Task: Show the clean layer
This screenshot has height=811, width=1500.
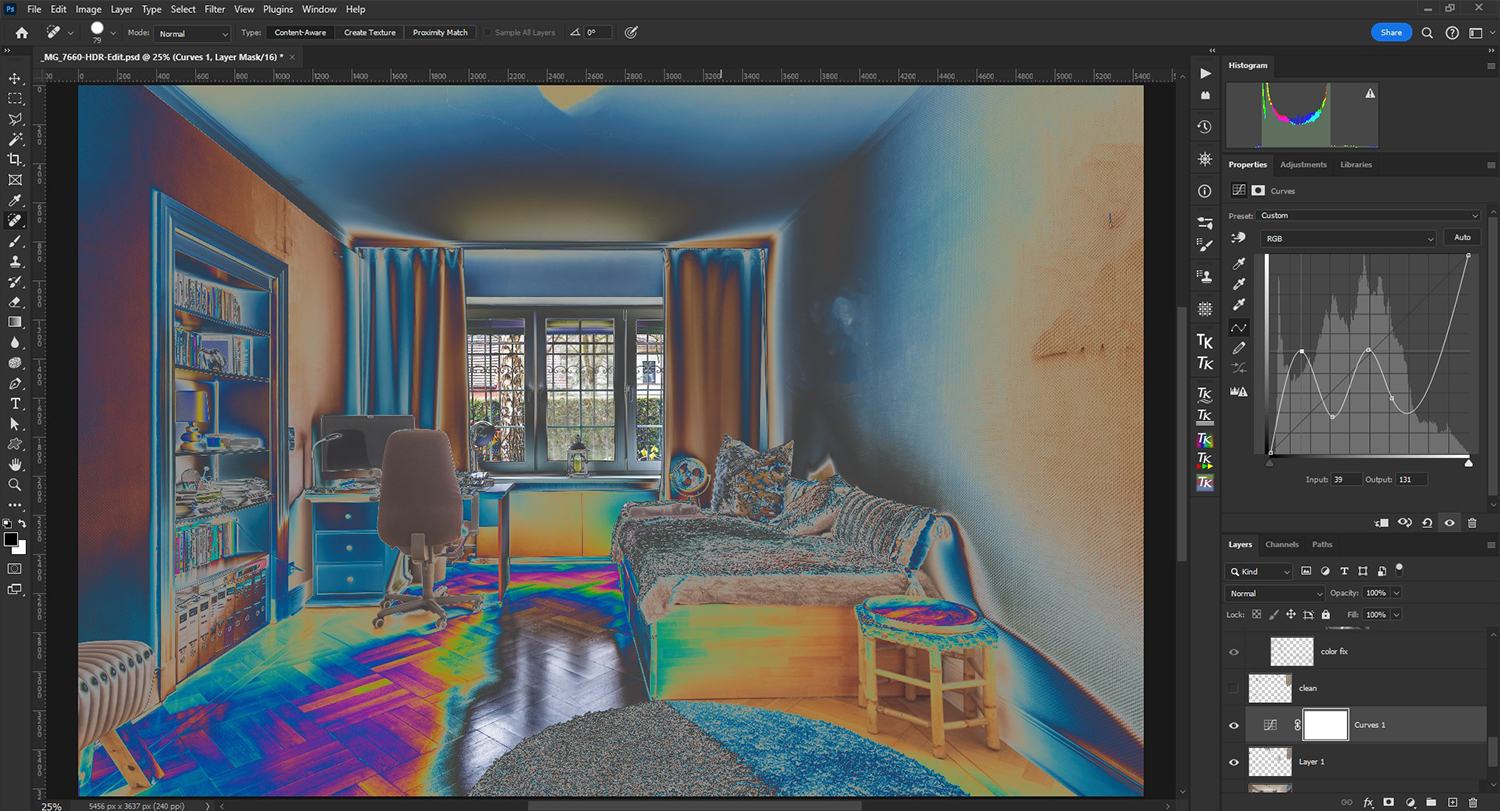Action: pos(1233,688)
